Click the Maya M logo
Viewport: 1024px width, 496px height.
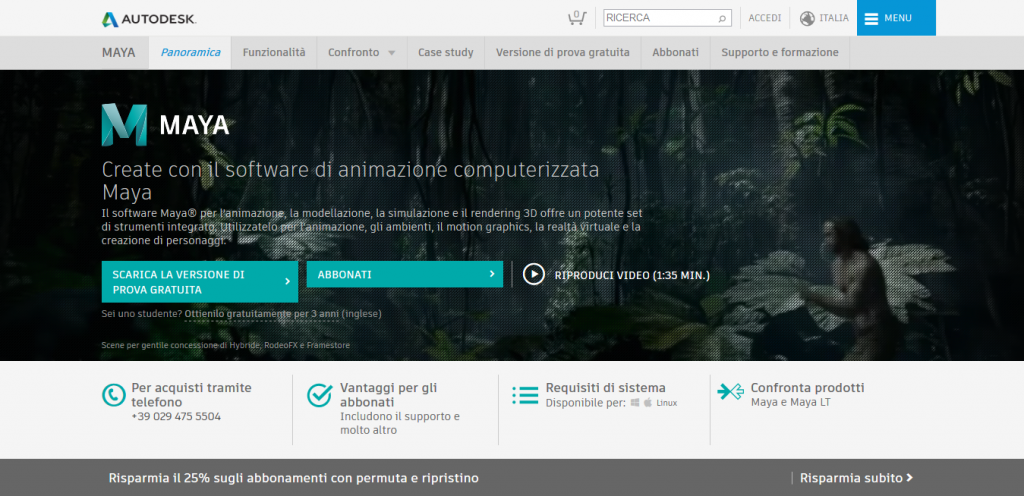click(124, 125)
